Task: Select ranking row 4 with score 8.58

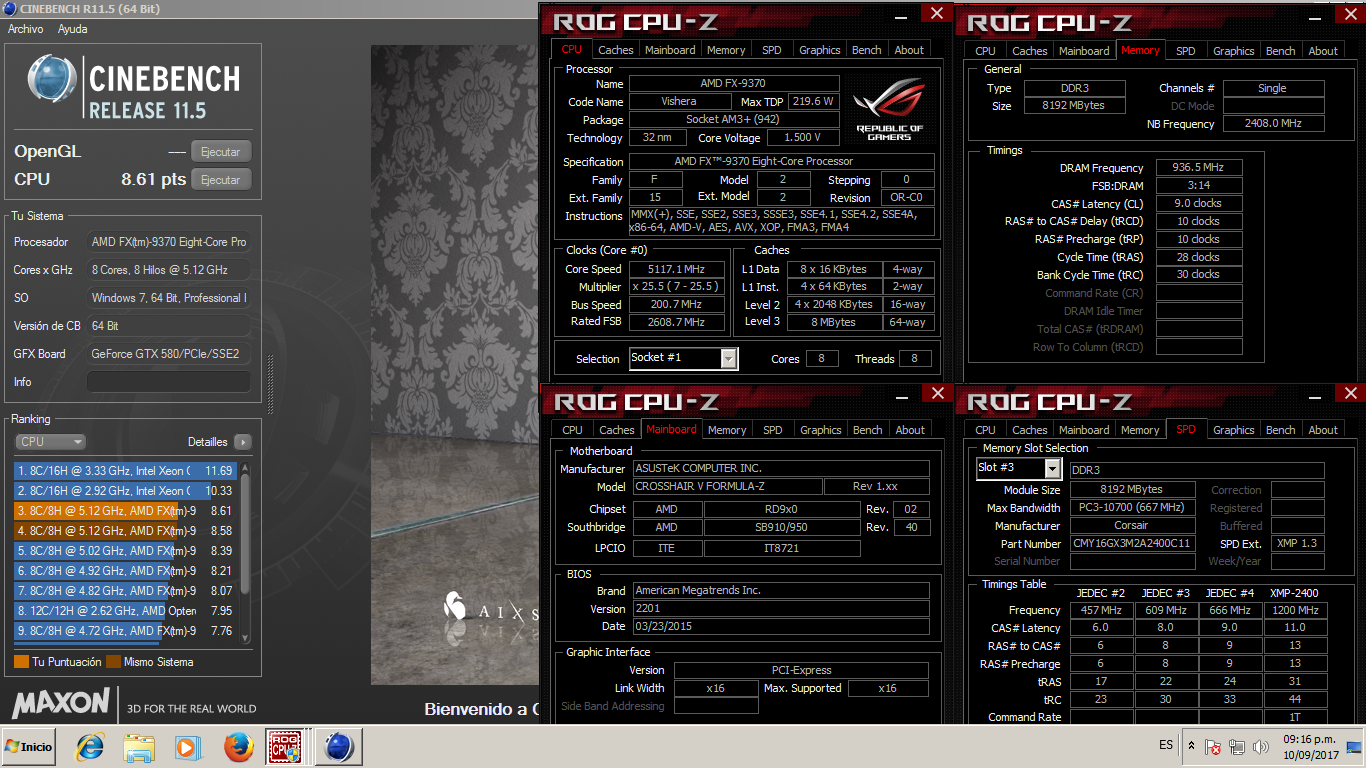Action: [124, 530]
